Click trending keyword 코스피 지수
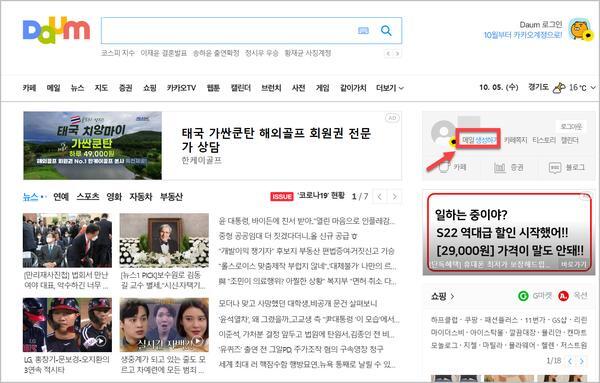Viewport: 600px width, 383px height. 118,53
